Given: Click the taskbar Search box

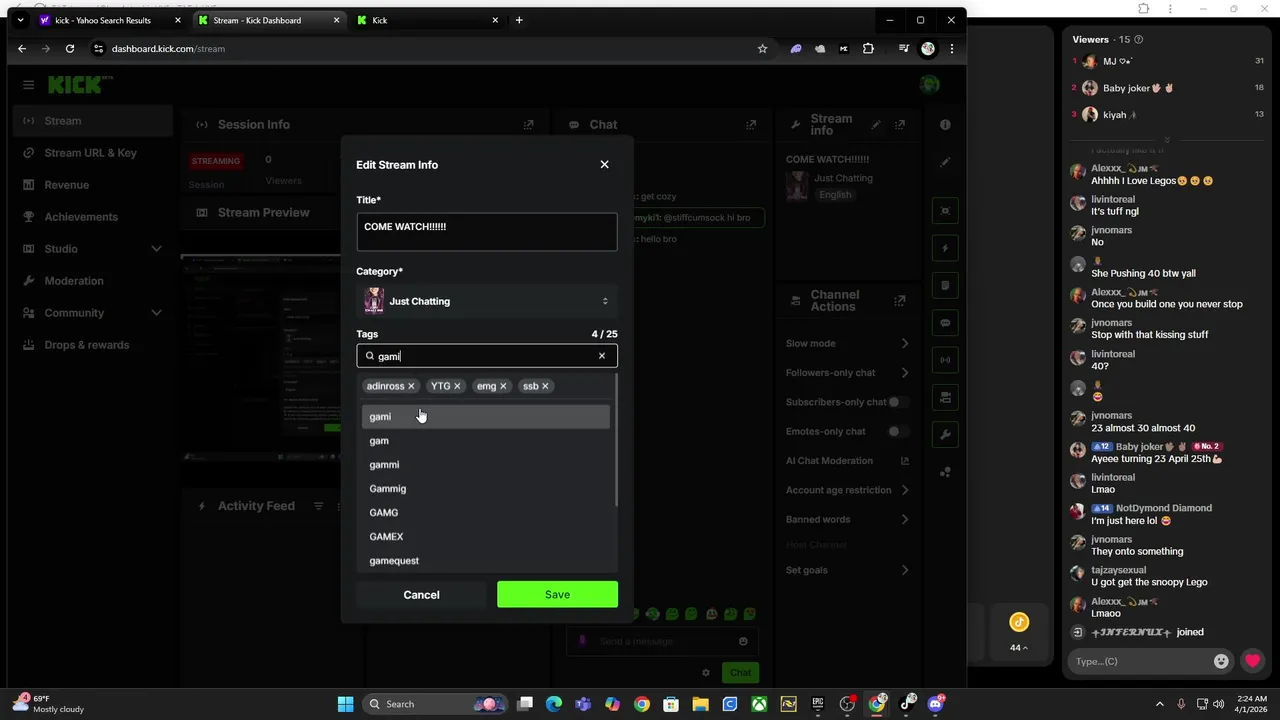Looking at the screenshot, I should tap(435, 704).
